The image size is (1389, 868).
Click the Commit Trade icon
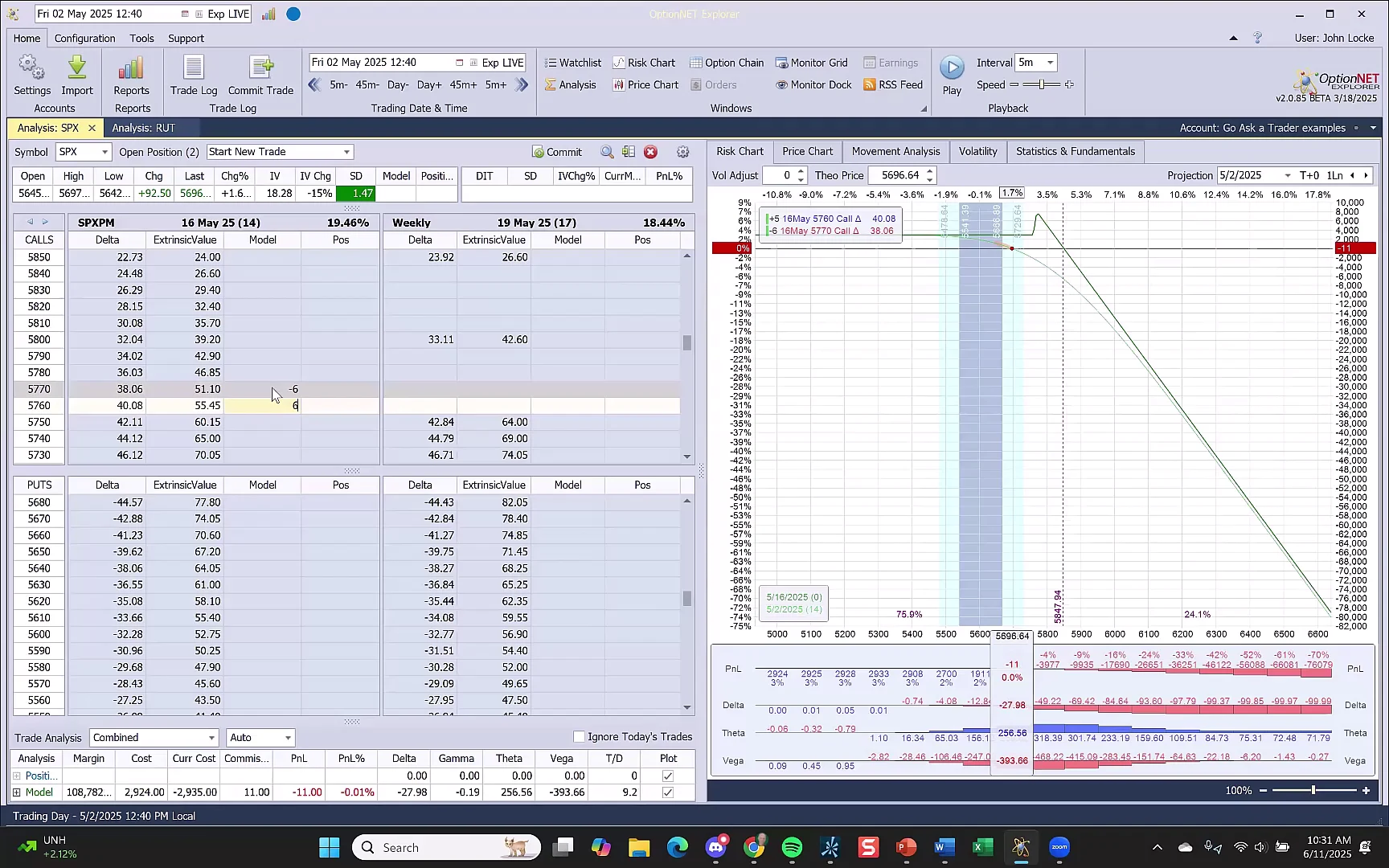260,68
